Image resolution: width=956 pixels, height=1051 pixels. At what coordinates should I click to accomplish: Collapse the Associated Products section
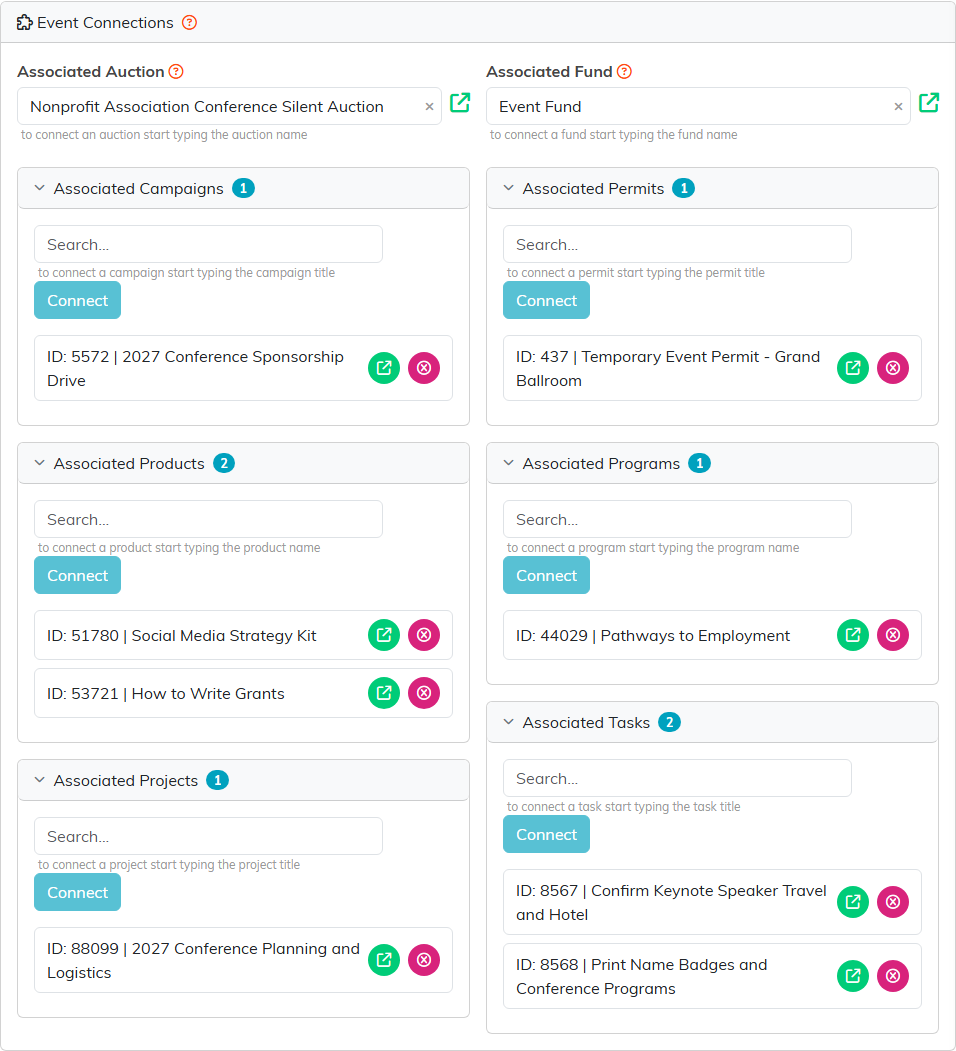[40, 463]
